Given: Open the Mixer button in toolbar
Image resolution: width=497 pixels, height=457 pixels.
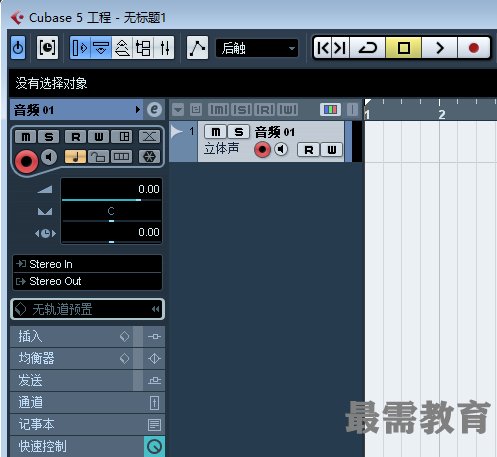Looking at the screenshot, I should [x=164, y=48].
